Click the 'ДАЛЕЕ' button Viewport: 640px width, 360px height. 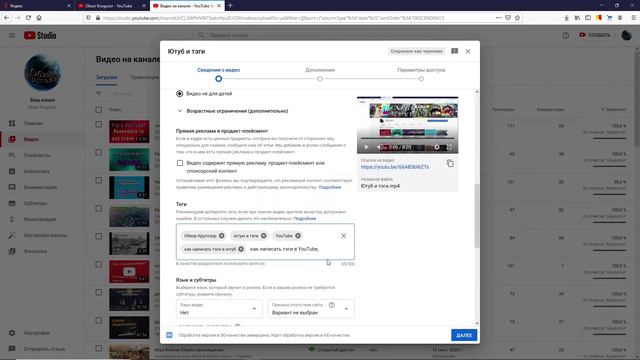point(464,335)
